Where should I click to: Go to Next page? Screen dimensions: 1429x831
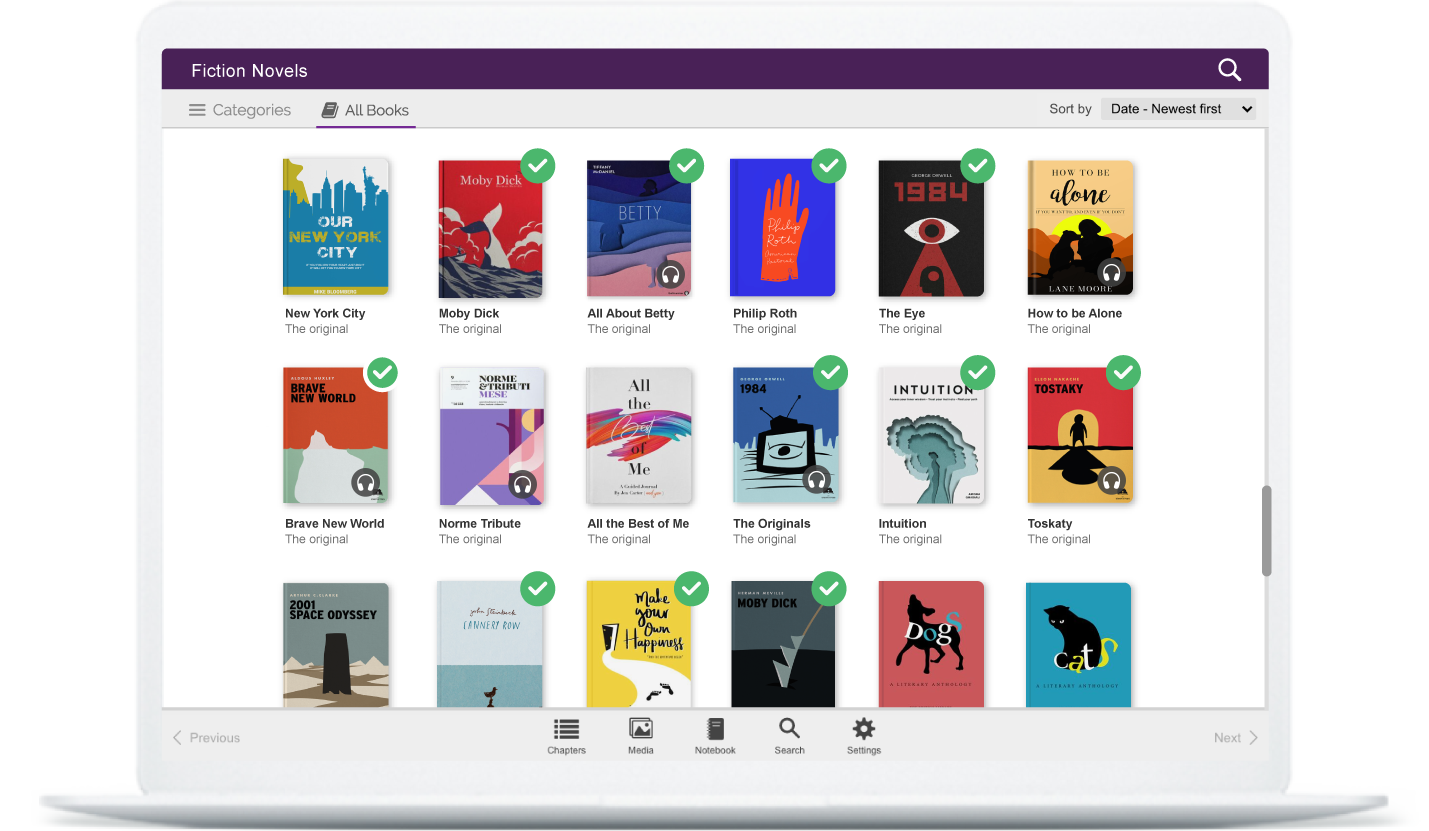click(1235, 738)
